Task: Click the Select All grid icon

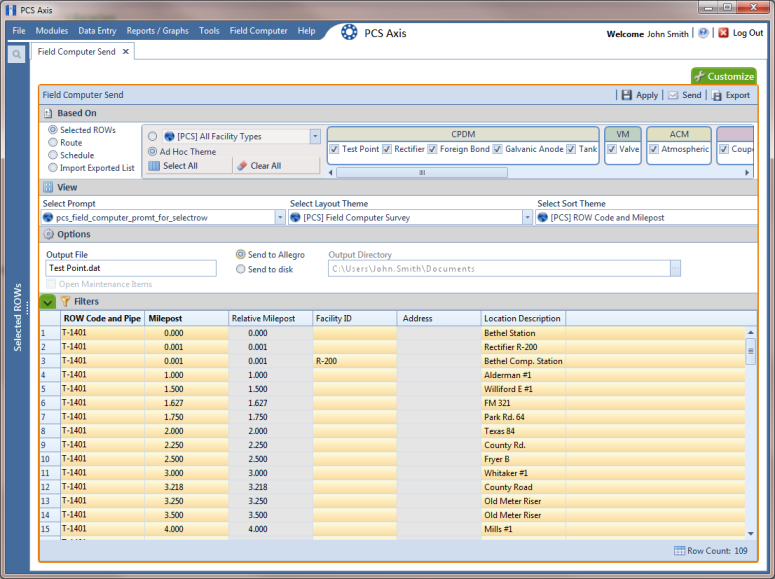Action: coord(154,166)
